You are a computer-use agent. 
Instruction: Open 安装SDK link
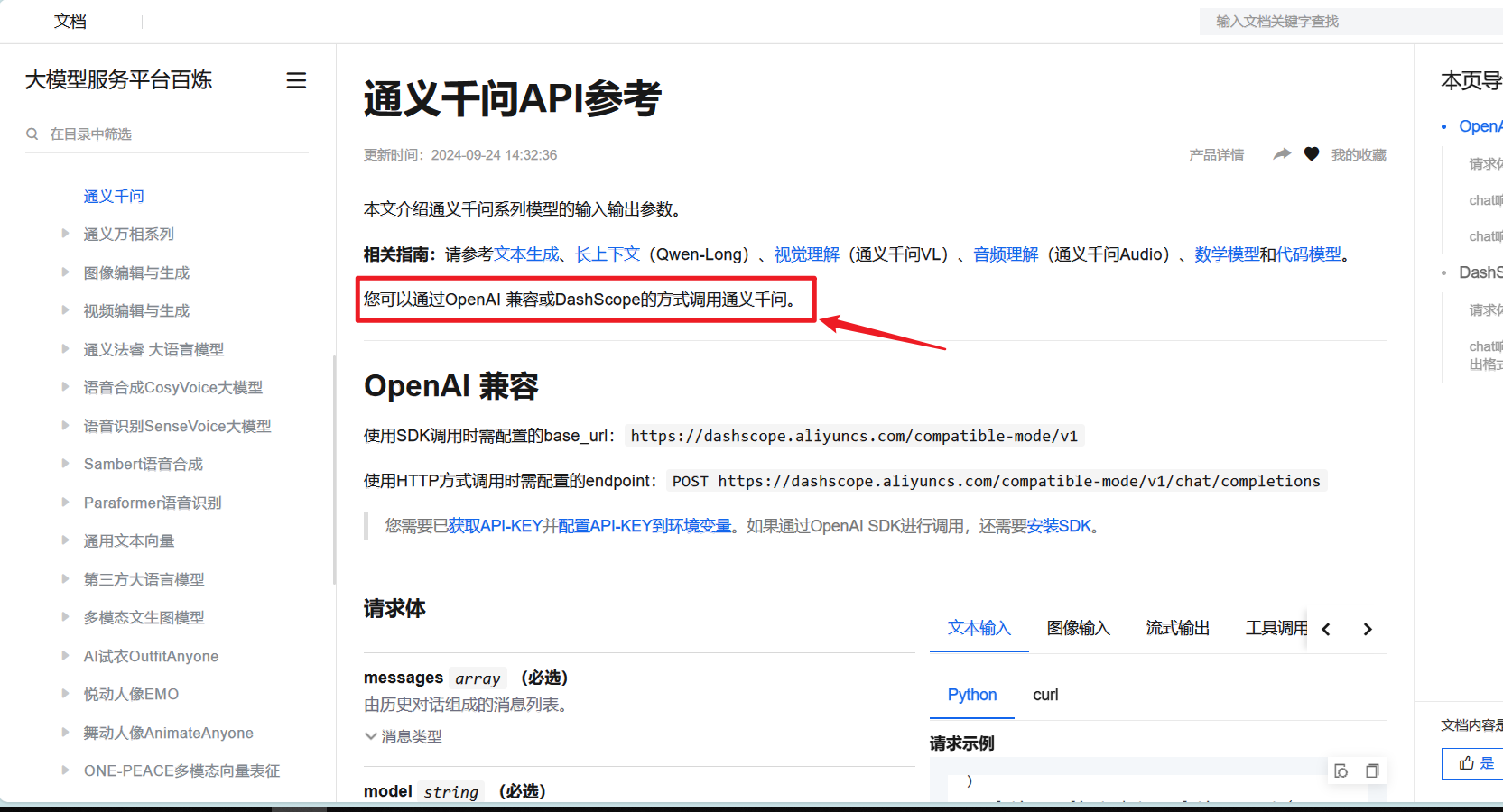1059,526
